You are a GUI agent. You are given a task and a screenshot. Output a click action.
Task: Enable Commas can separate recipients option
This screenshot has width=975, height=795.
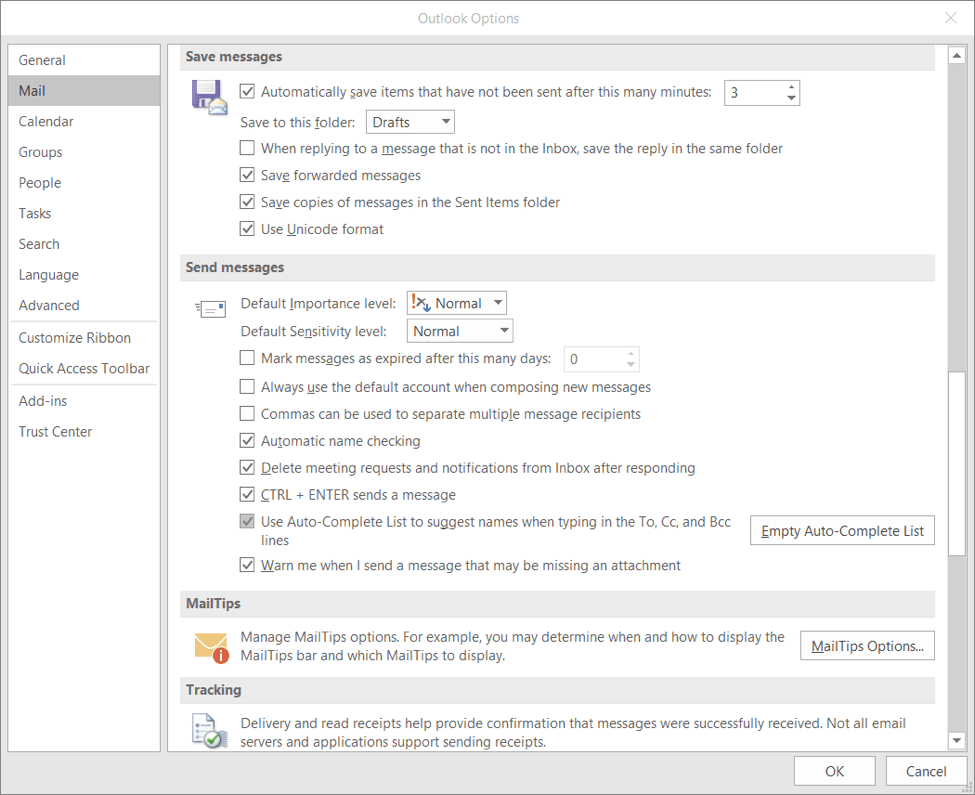pyautogui.click(x=248, y=413)
